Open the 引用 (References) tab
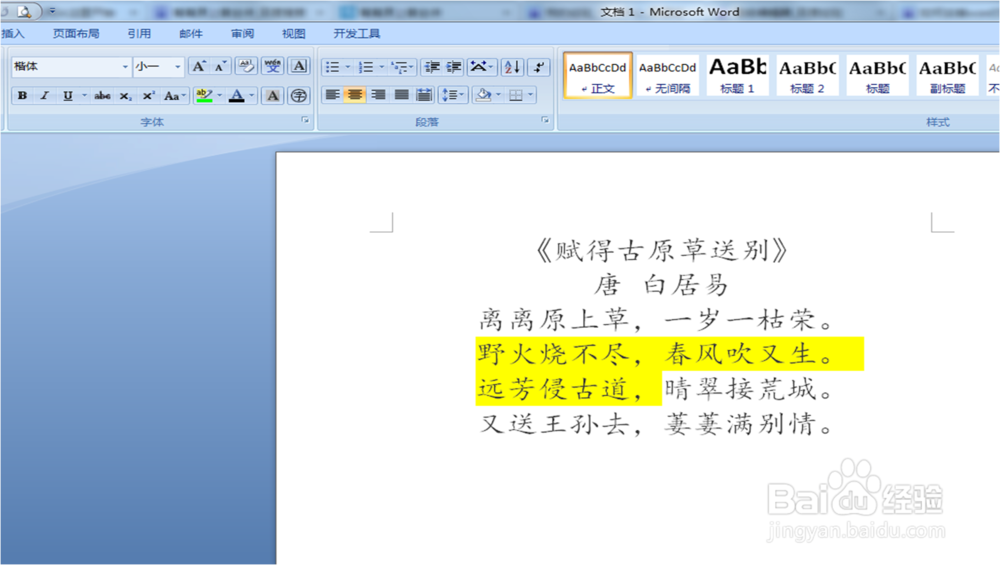Screen dimensions: 1000x565 139,34
